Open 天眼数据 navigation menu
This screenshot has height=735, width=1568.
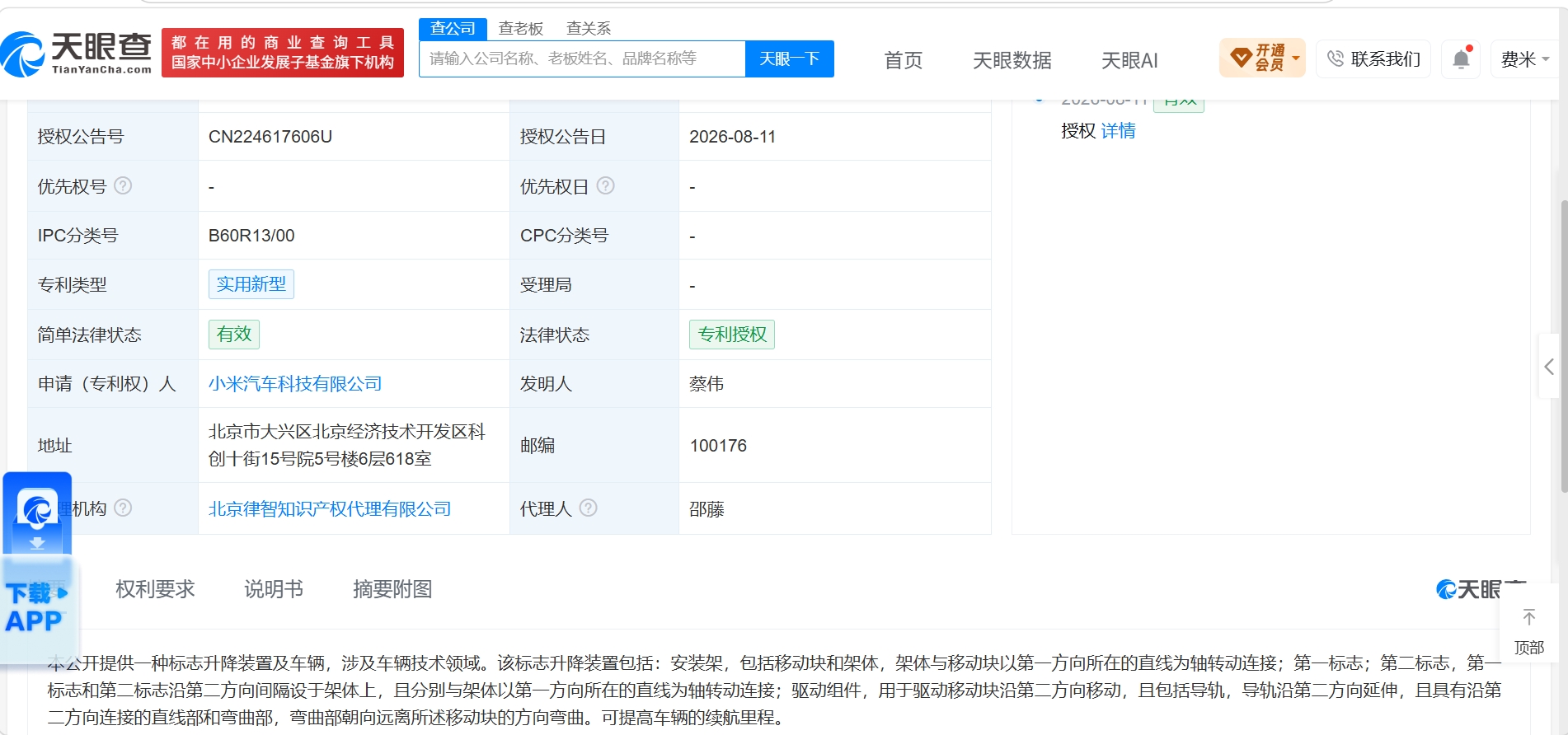pyautogui.click(x=1012, y=60)
